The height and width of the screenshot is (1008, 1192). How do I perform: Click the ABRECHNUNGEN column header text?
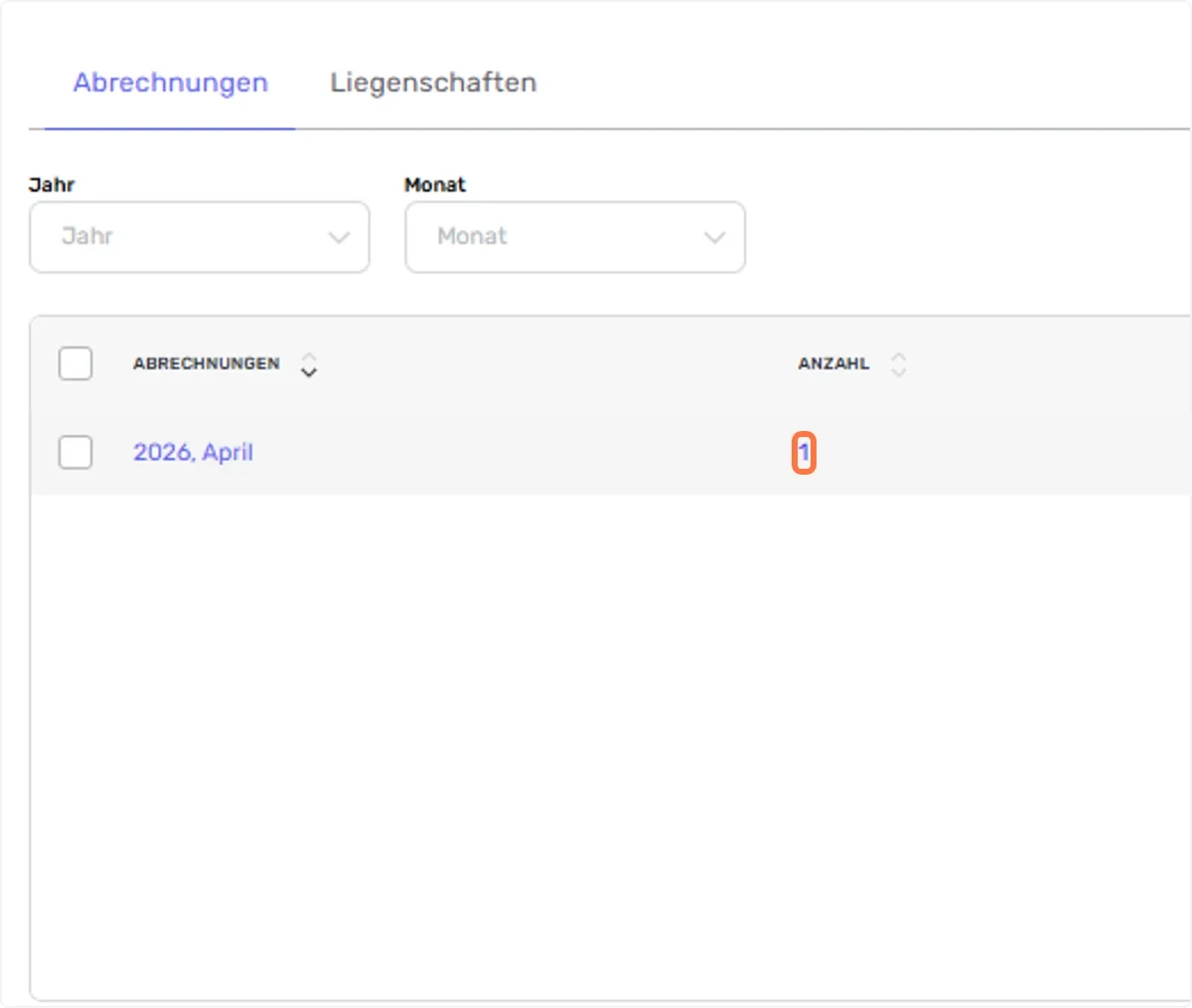pos(207,363)
